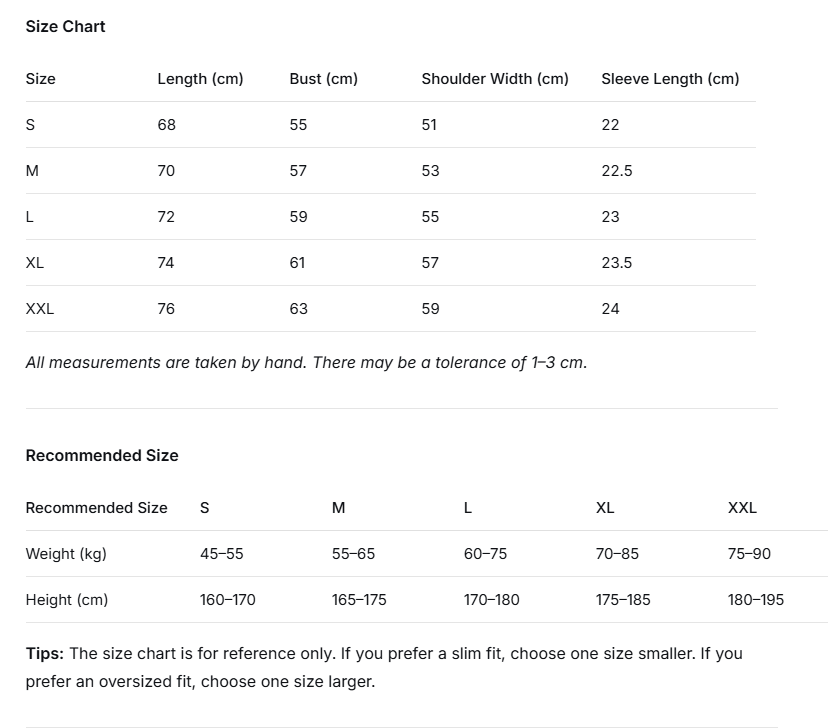
Task: Select weight range 45–55 for S
Action: coord(222,554)
